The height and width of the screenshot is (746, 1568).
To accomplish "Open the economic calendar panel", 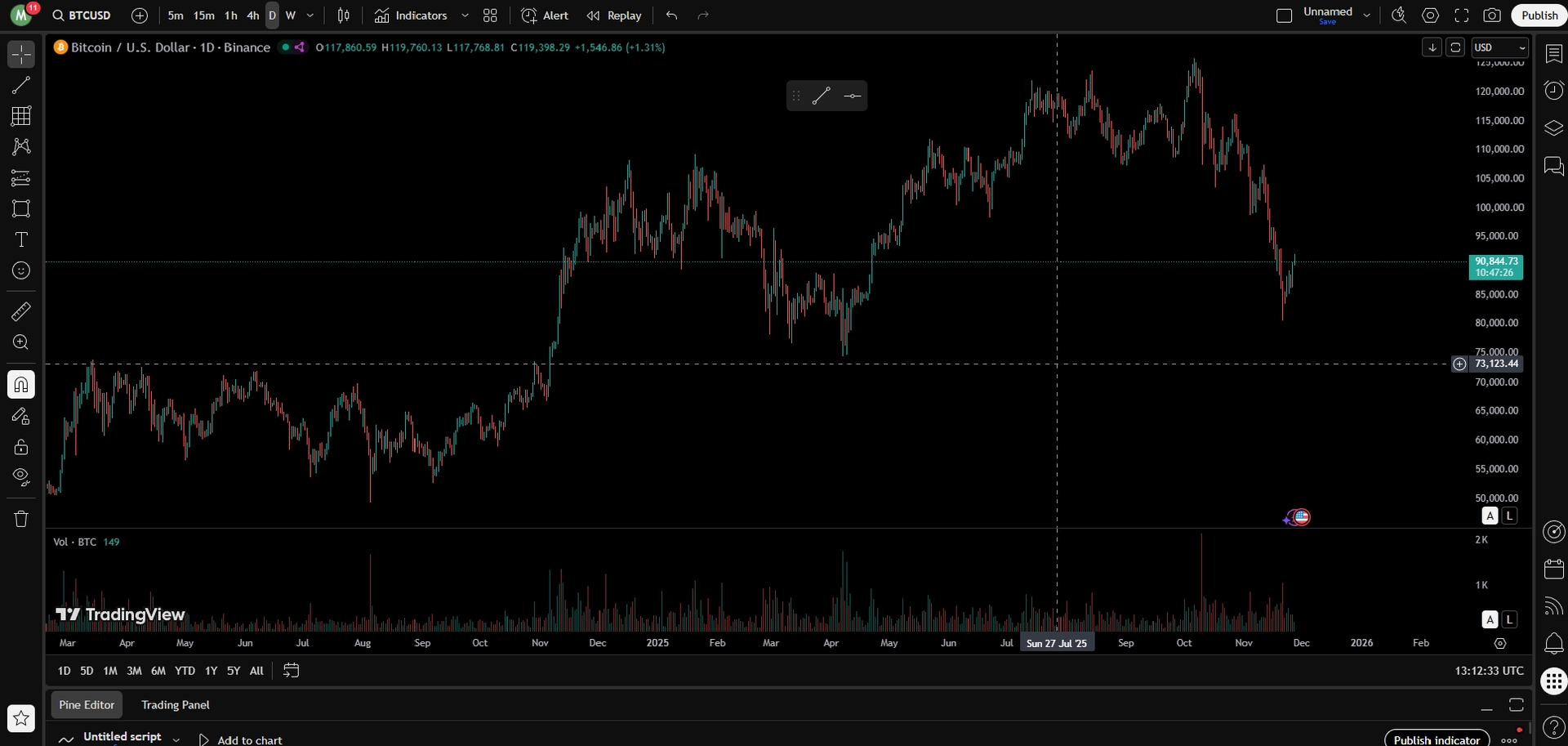I will tap(1554, 569).
